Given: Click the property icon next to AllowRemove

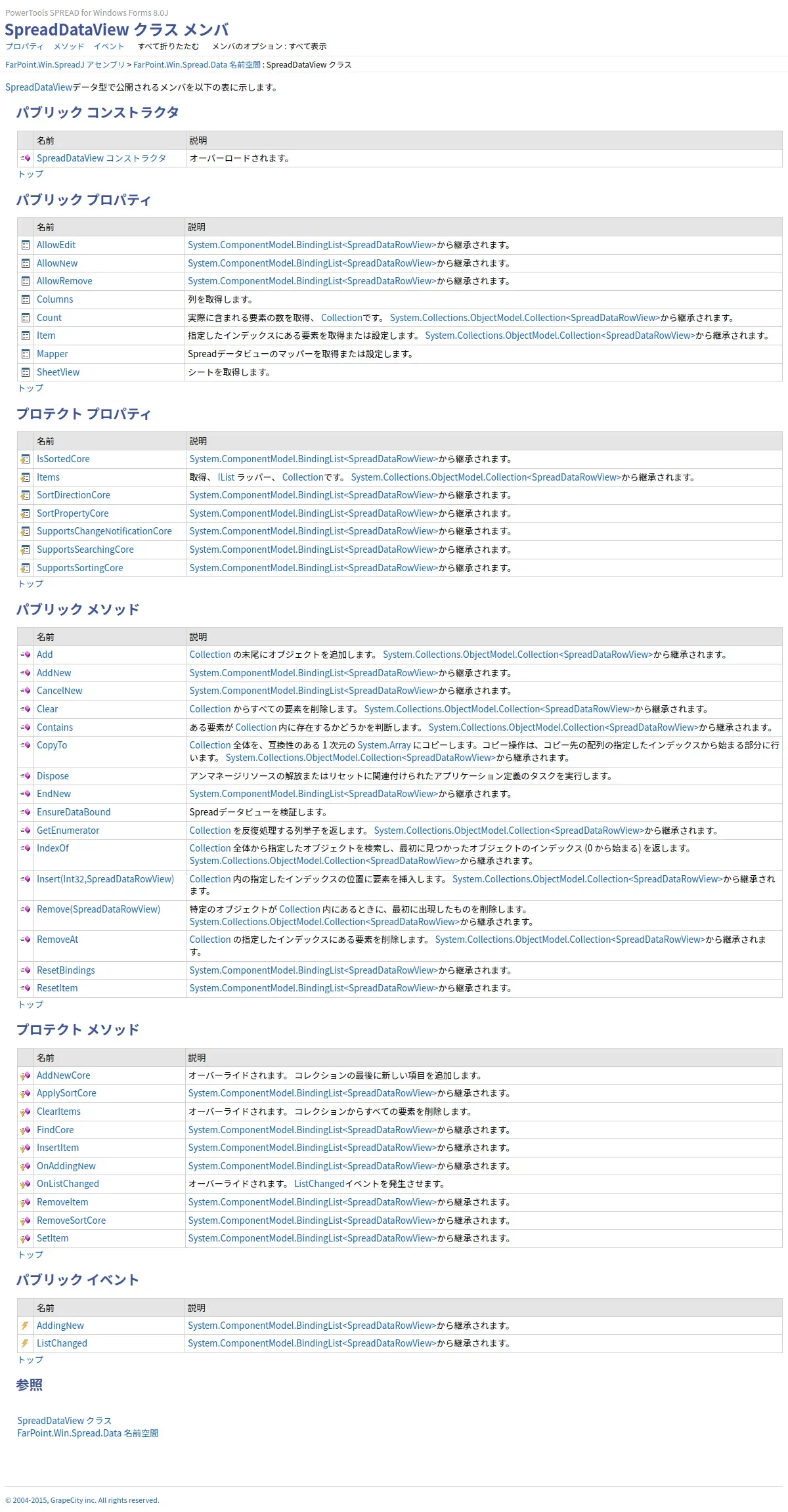Looking at the screenshot, I should tap(26, 281).
